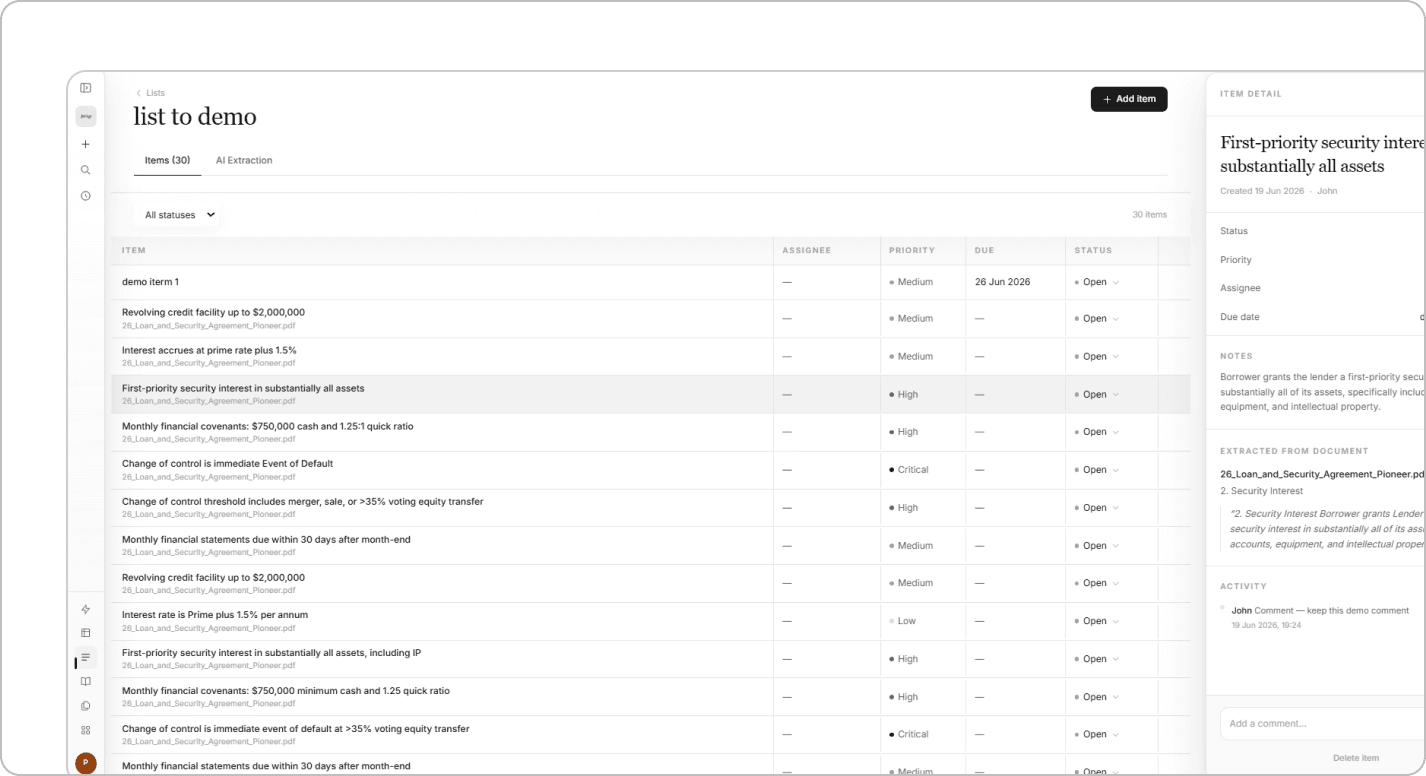Select 'Change of control is immediate Event of Default' item
The height and width of the screenshot is (776, 1426).
click(x=227, y=464)
